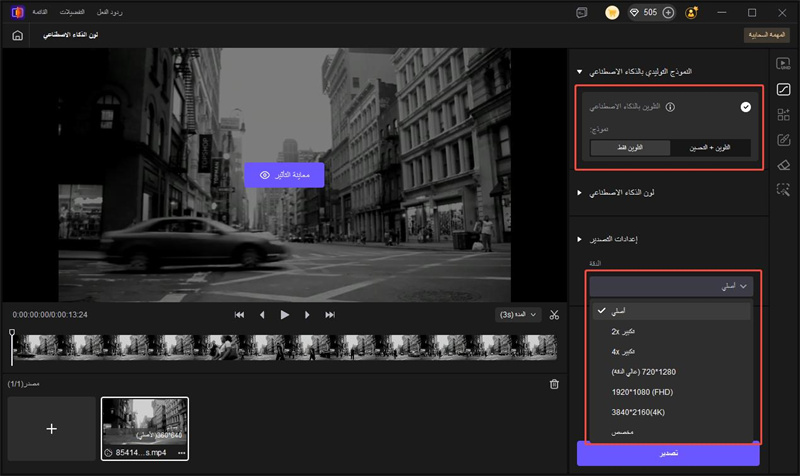Click the info icon next to AI colorization

[671, 106]
